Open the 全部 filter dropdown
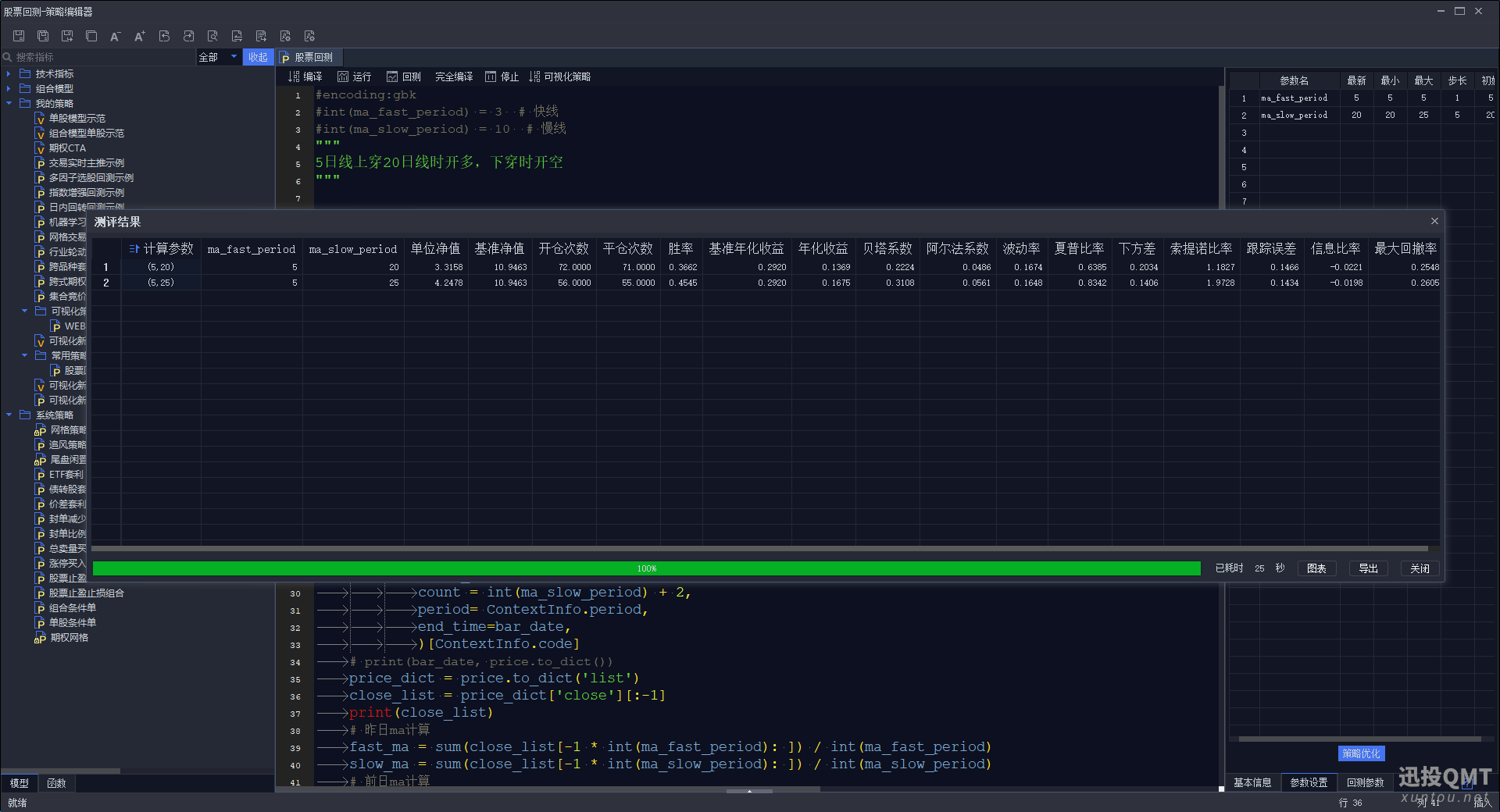This screenshot has width=1500, height=812. coord(218,57)
